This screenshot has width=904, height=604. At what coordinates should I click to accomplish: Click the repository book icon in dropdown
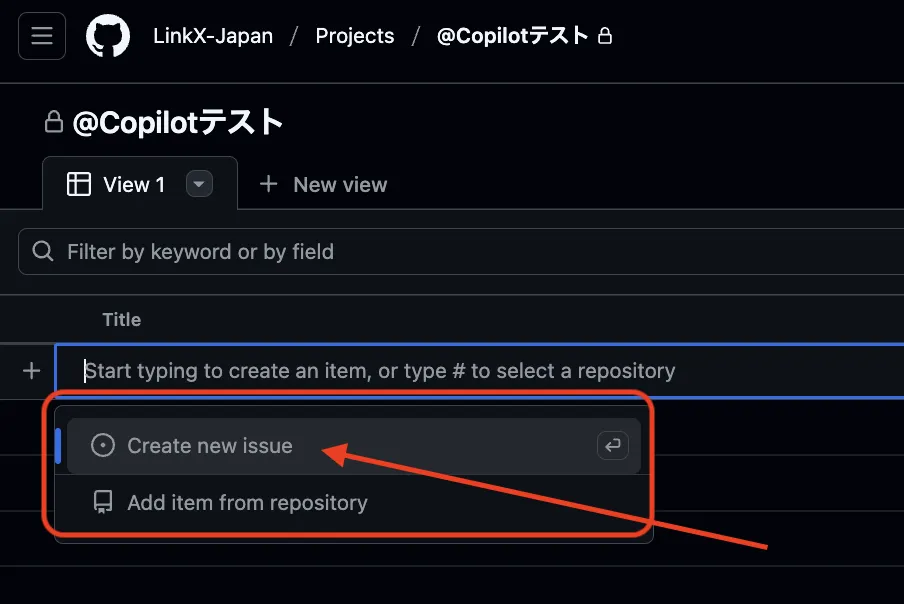tap(102, 502)
